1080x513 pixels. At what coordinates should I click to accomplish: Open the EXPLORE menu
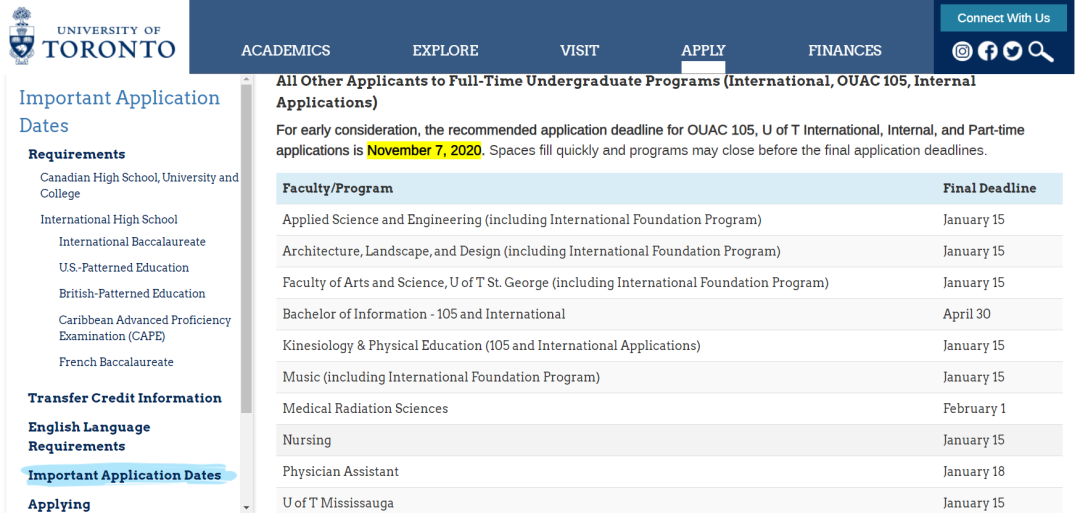click(x=445, y=50)
